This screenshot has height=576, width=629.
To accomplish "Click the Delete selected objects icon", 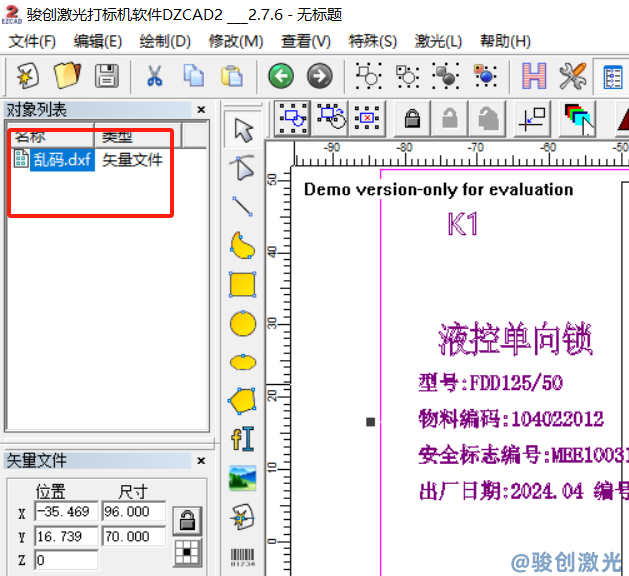I will click(x=367, y=118).
